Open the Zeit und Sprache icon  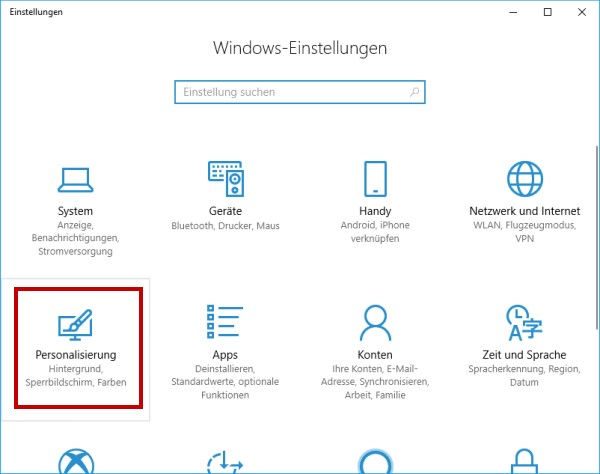[524, 323]
